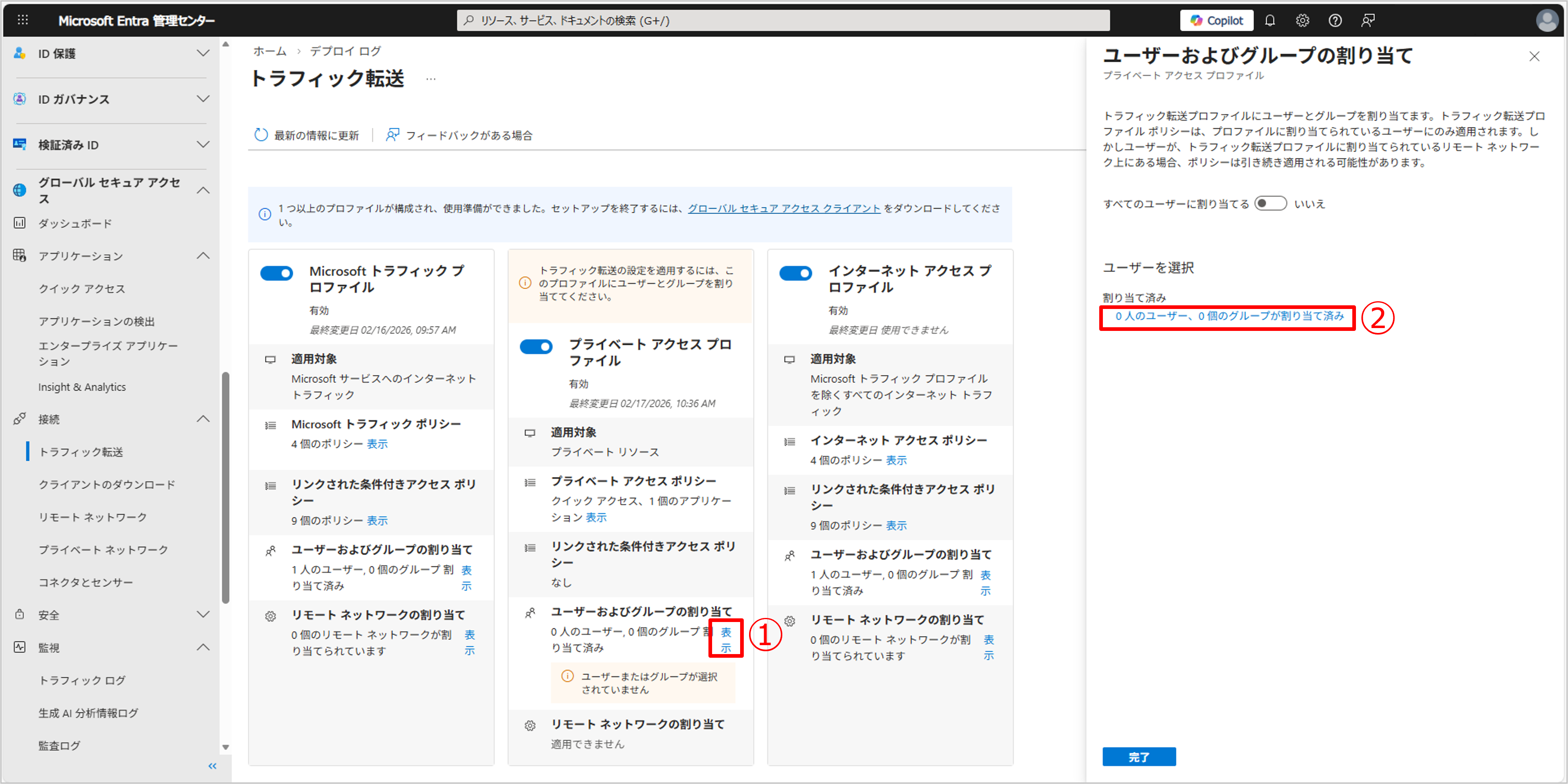Click the refresh icon (最新の情報に更新)
Viewport: 1568px width, 784px height.
pos(261,135)
